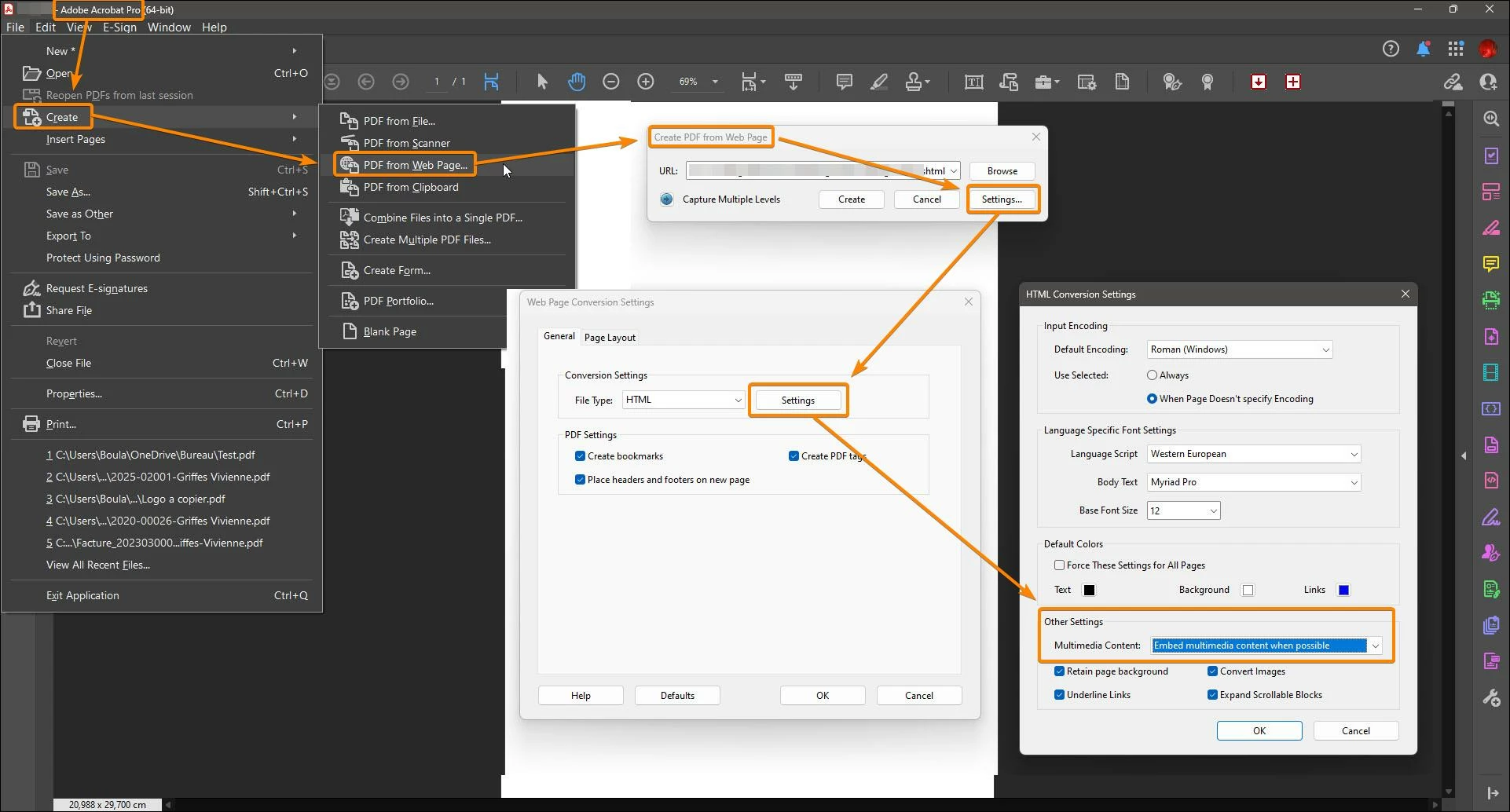1510x812 pixels.
Task: Toggle Create PDF tags checkbox
Action: tap(793, 456)
